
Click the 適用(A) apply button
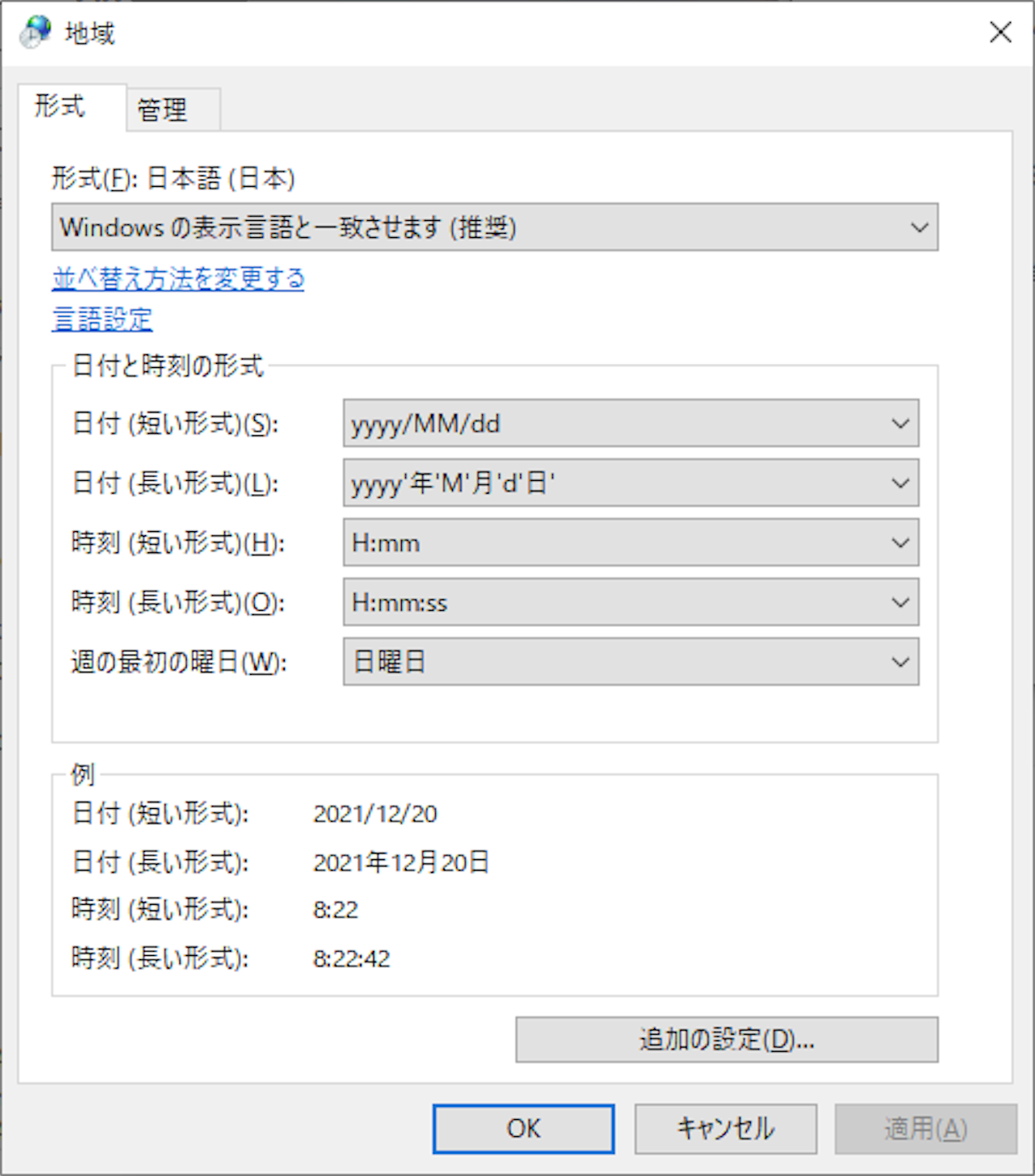tap(925, 1129)
